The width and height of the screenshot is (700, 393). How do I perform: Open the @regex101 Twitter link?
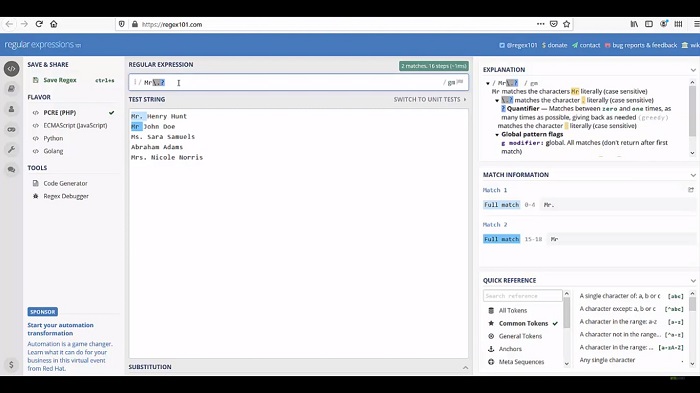coord(518,45)
